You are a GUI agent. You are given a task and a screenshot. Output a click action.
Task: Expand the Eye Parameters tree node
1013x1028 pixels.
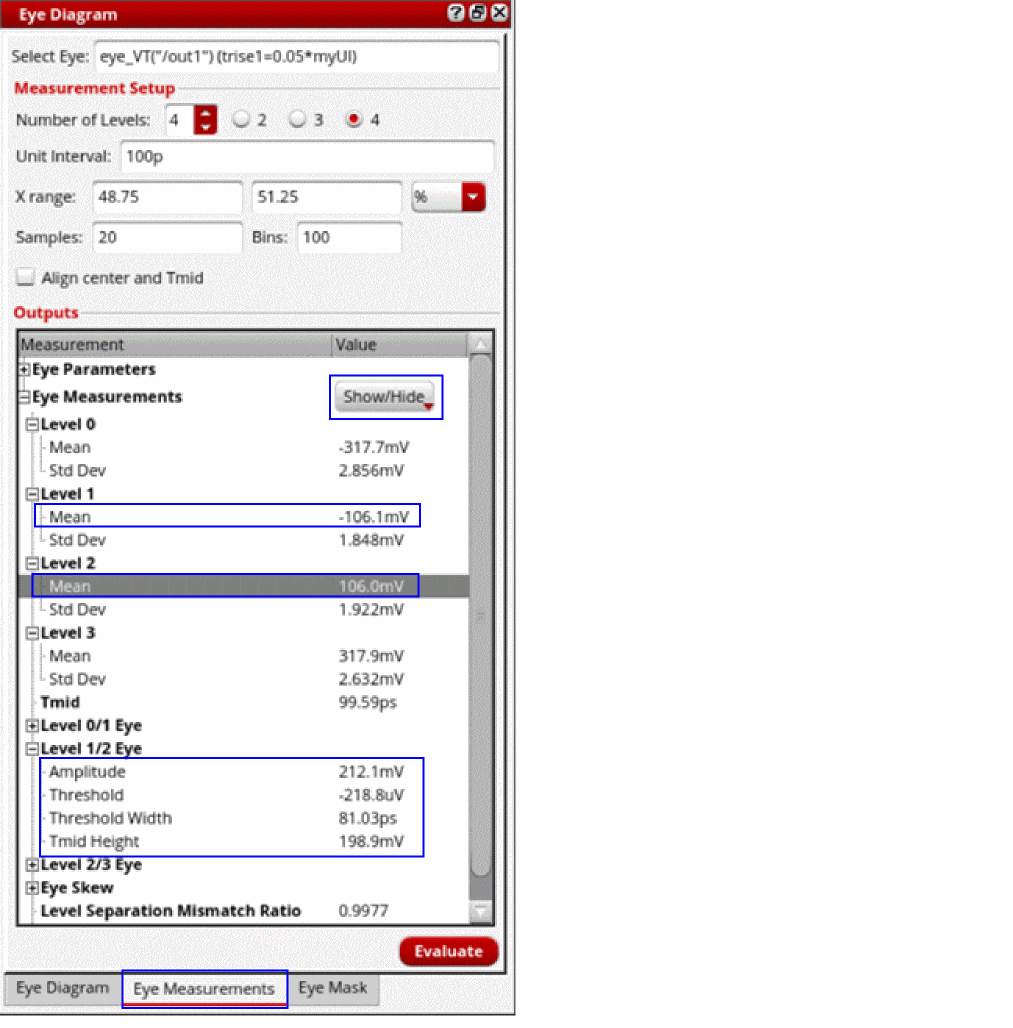[24, 370]
